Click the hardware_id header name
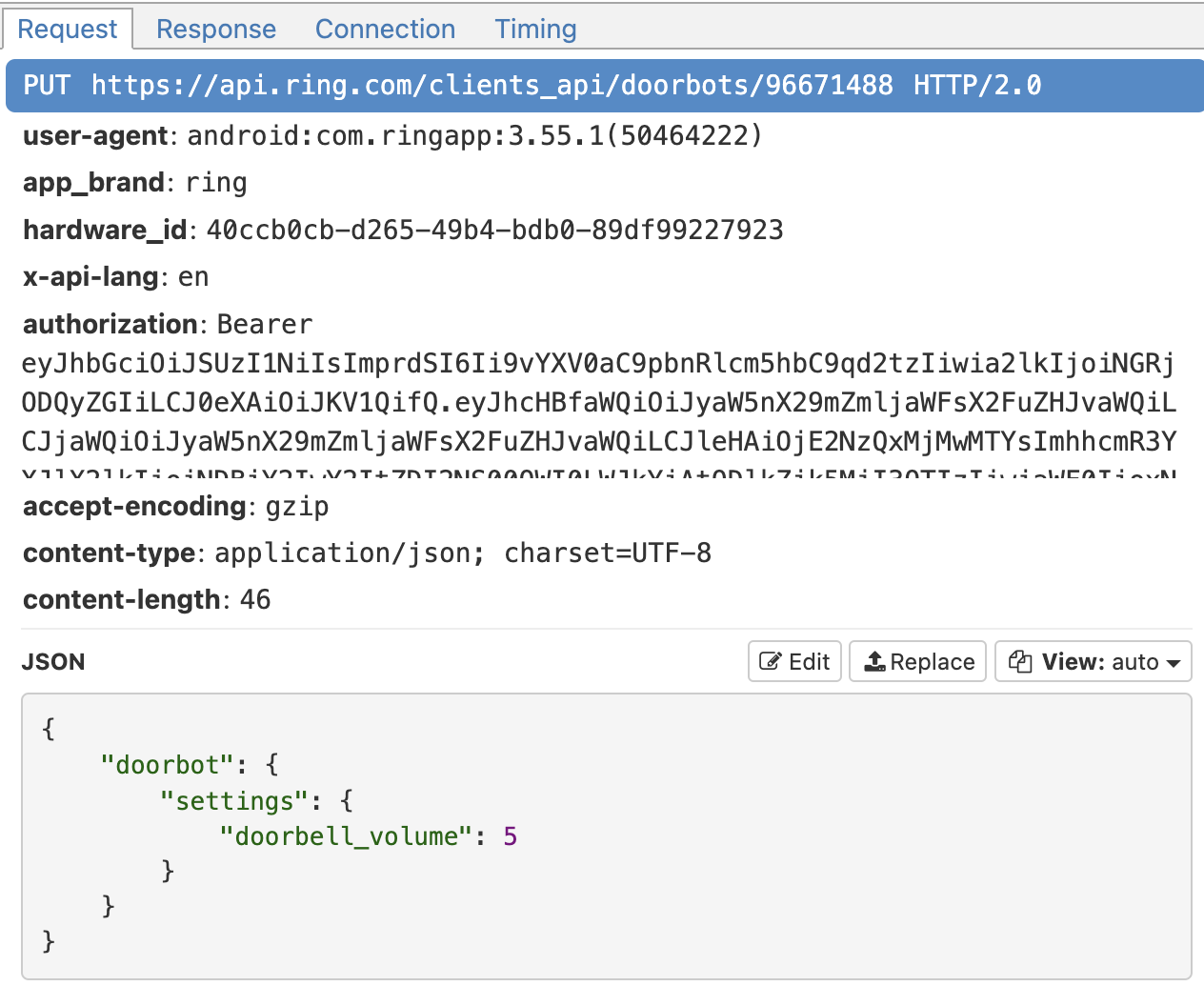Viewport: 1204px width, 1006px height. [105, 231]
